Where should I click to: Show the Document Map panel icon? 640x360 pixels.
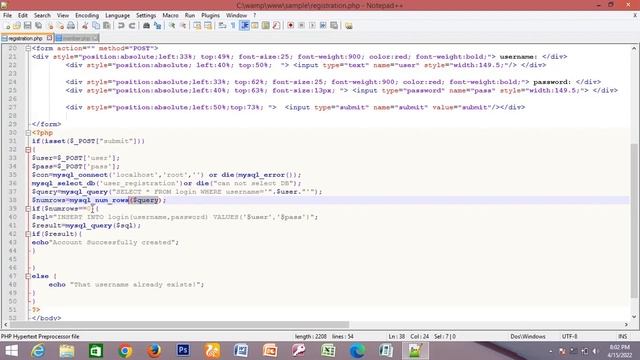pos(266,26)
